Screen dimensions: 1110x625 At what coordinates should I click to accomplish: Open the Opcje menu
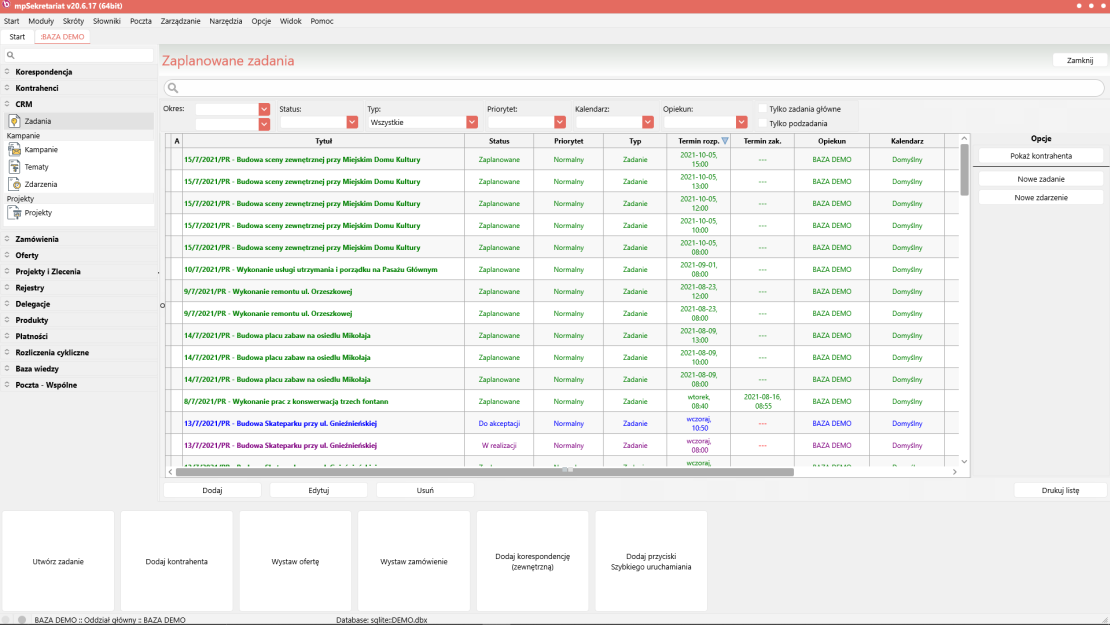point(261,21)
